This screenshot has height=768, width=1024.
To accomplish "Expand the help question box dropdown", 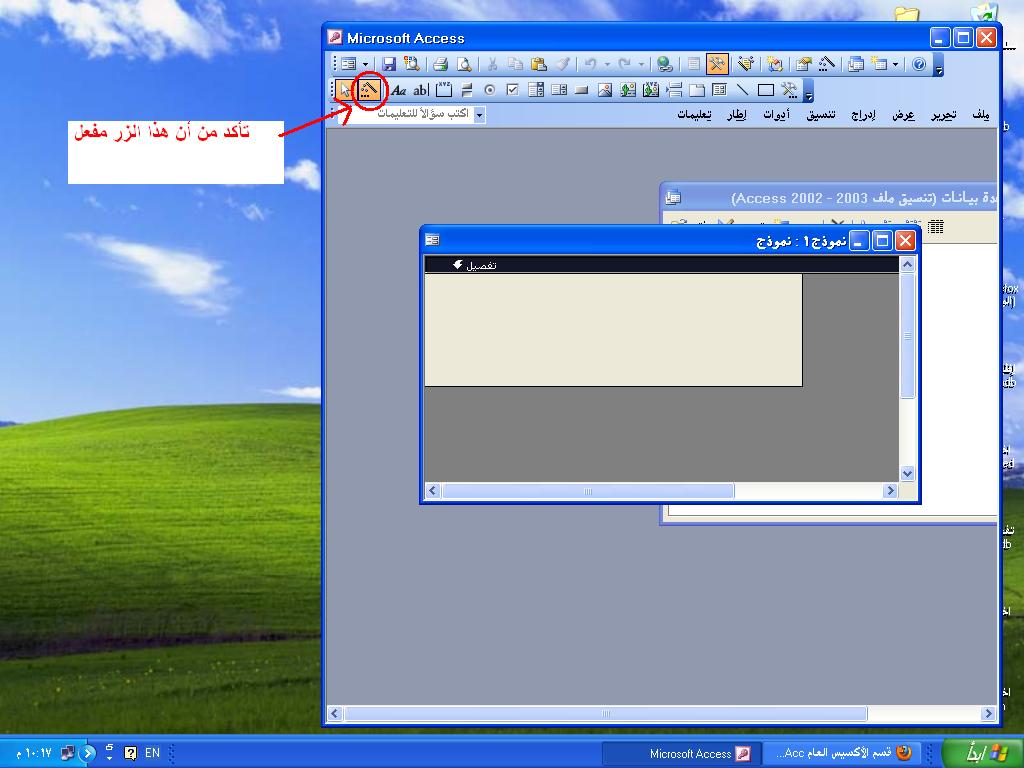I will (x=479, y=114).
